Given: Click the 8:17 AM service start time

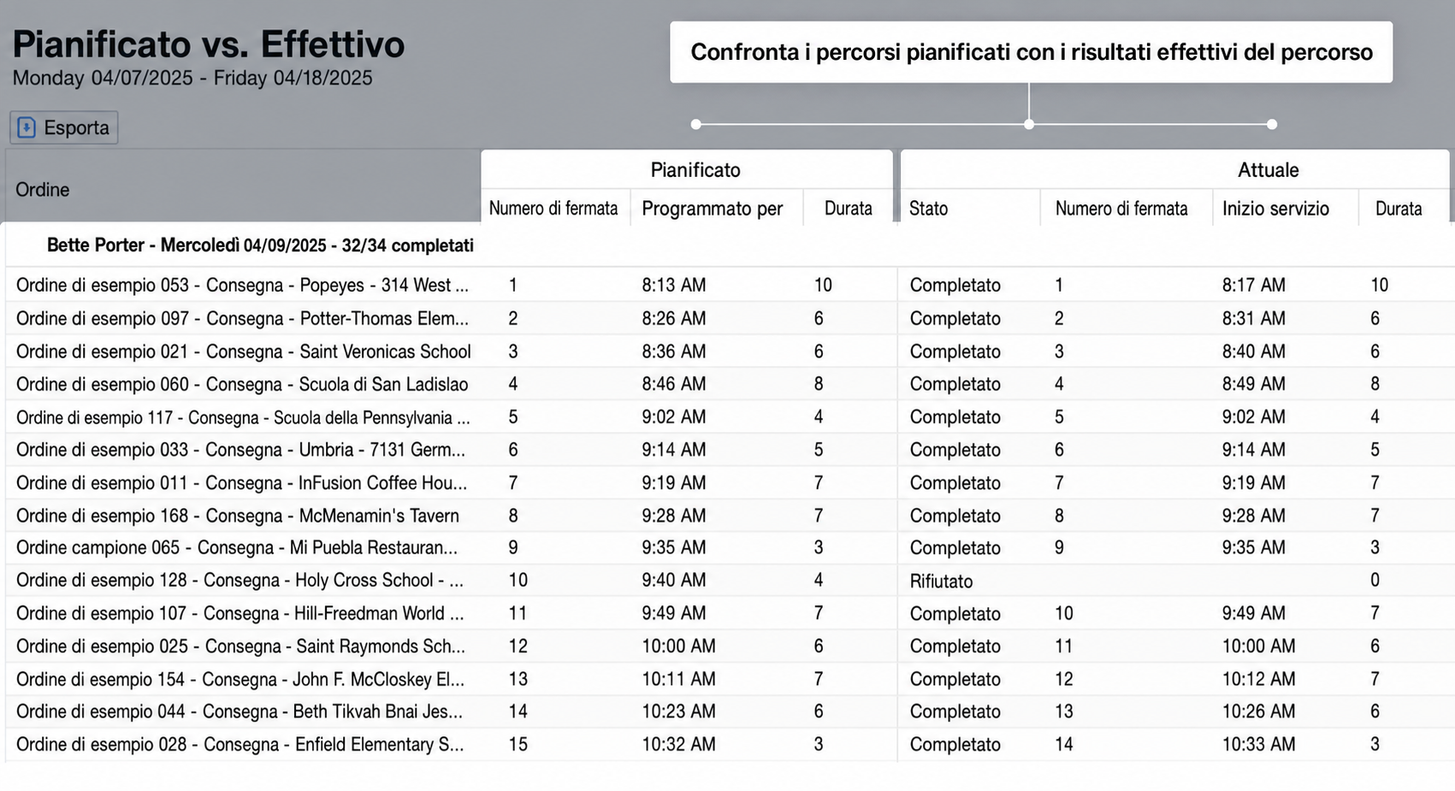Looking at the screenshot, I should [1254, 285].
